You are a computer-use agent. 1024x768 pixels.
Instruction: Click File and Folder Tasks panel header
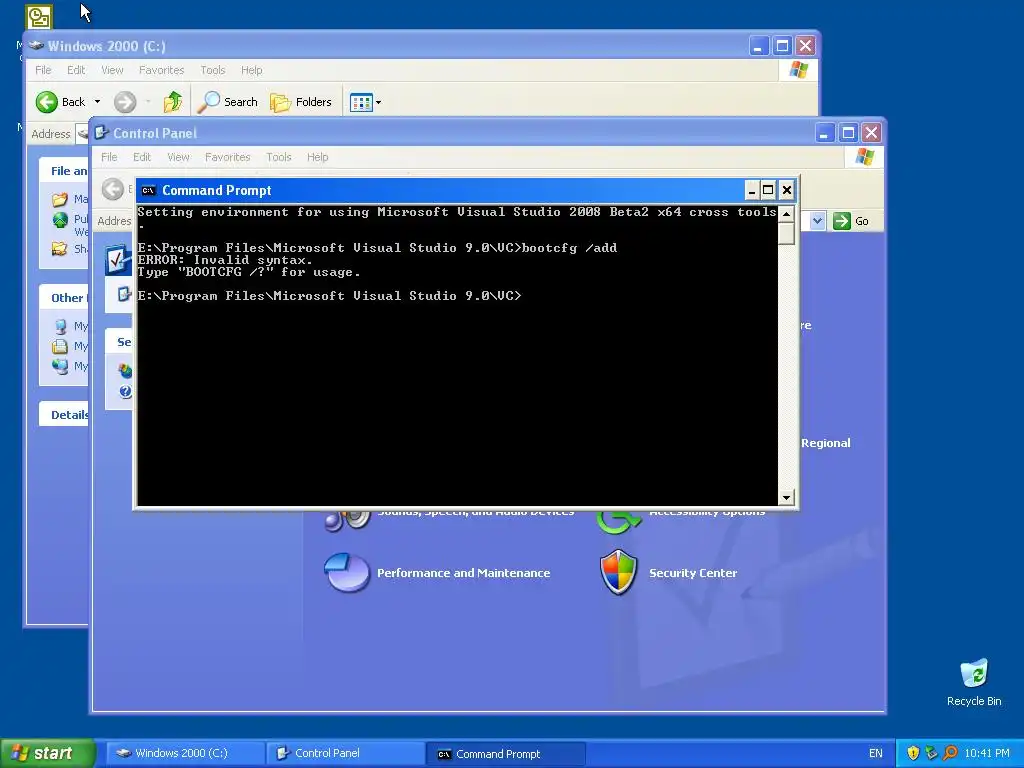(64, 170)
